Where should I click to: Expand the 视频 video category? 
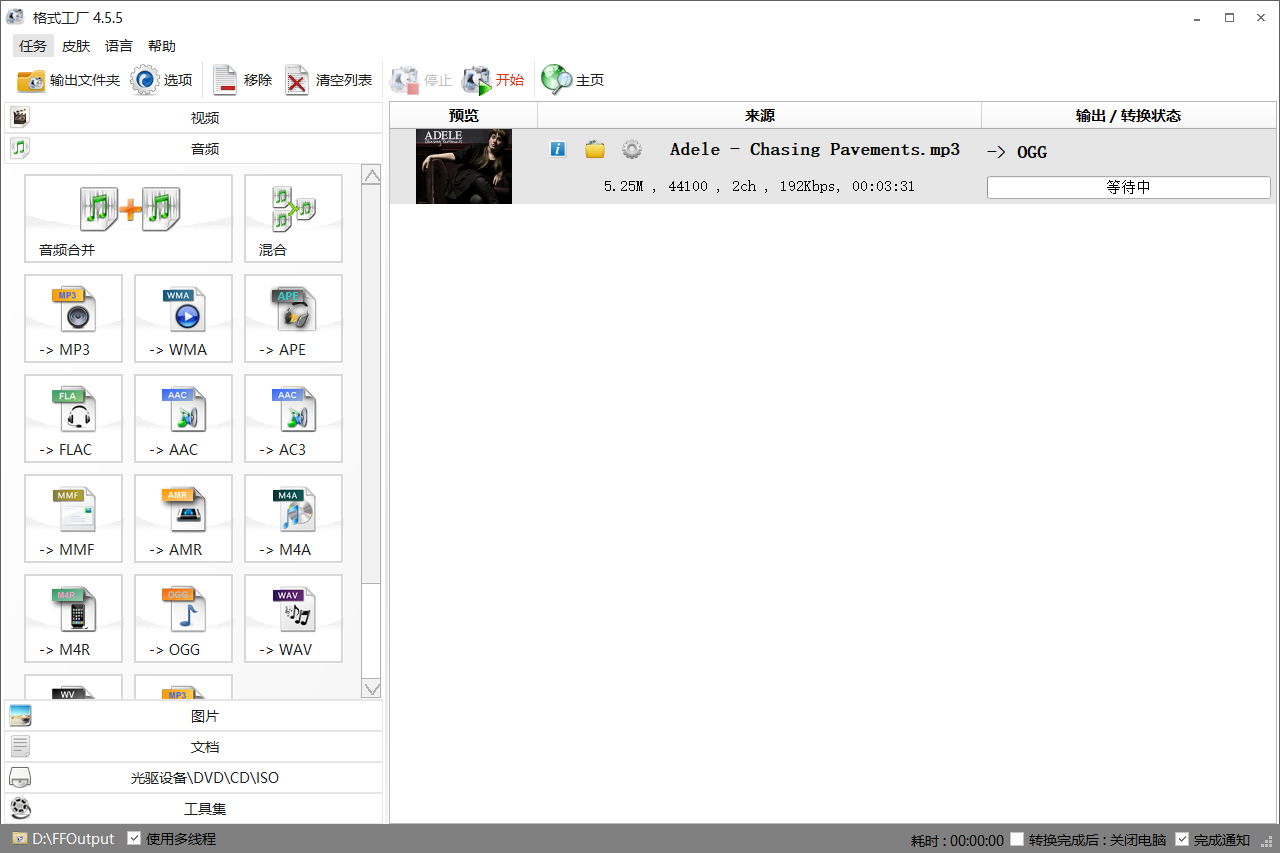(x=194, y=118)
